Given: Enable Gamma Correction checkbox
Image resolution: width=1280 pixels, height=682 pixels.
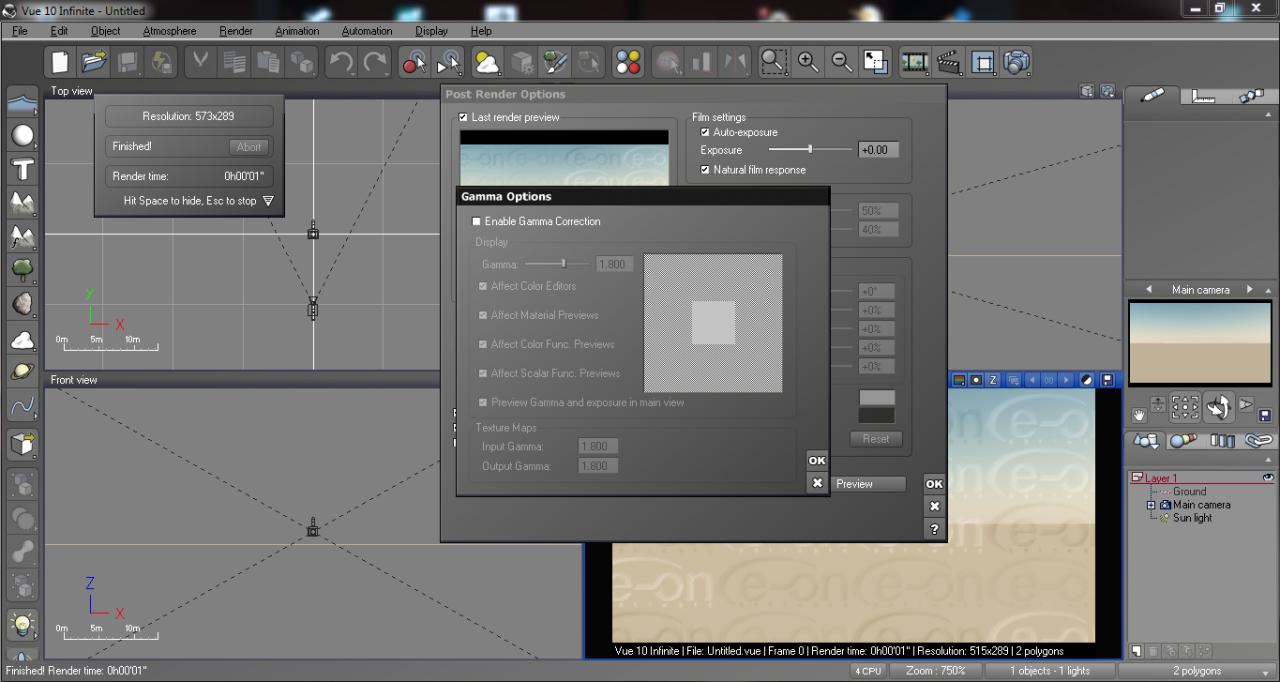Looking at the screenshot, I should pyautogui.click(x=477, y=221).
